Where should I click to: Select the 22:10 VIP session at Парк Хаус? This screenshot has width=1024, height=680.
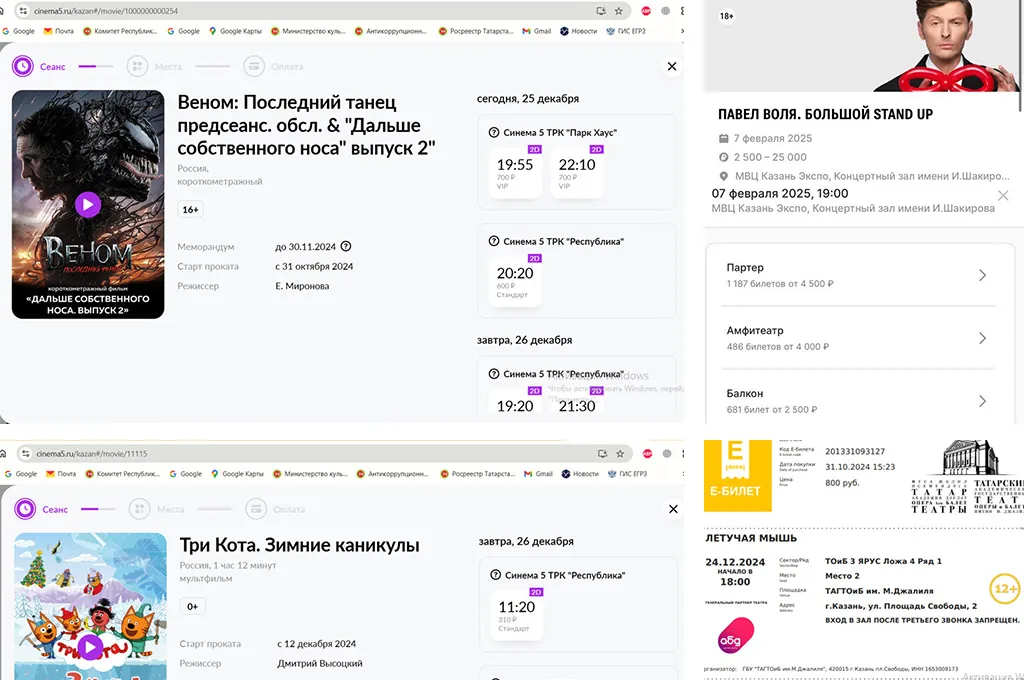577,172
